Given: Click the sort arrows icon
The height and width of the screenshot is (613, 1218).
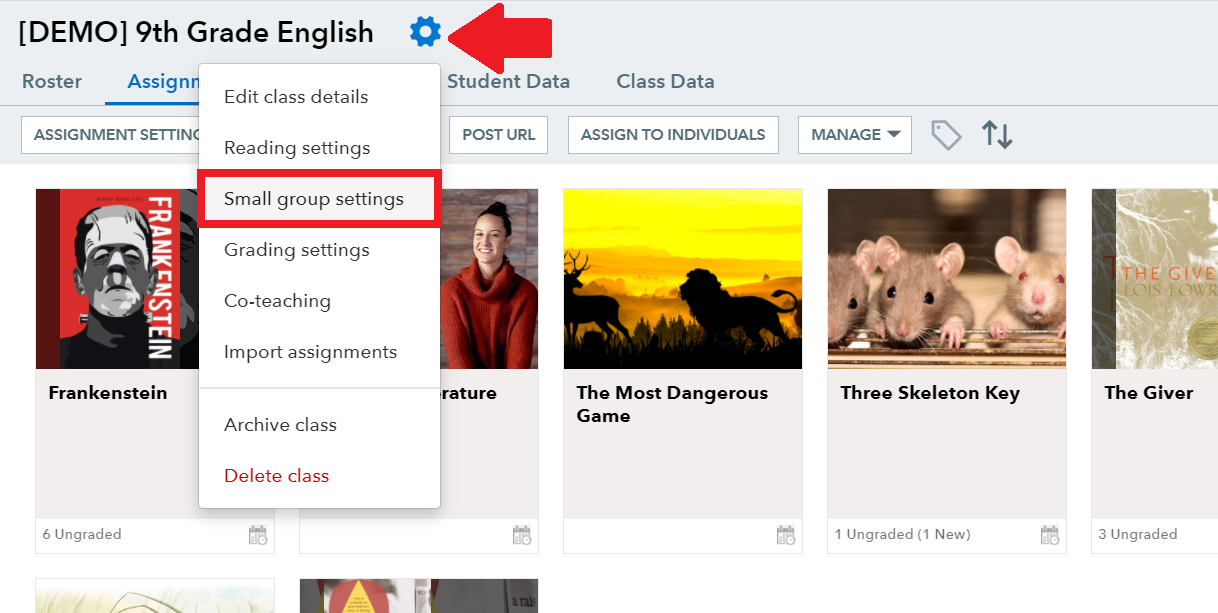Looking at the screenshot, I should coord(997,135).
